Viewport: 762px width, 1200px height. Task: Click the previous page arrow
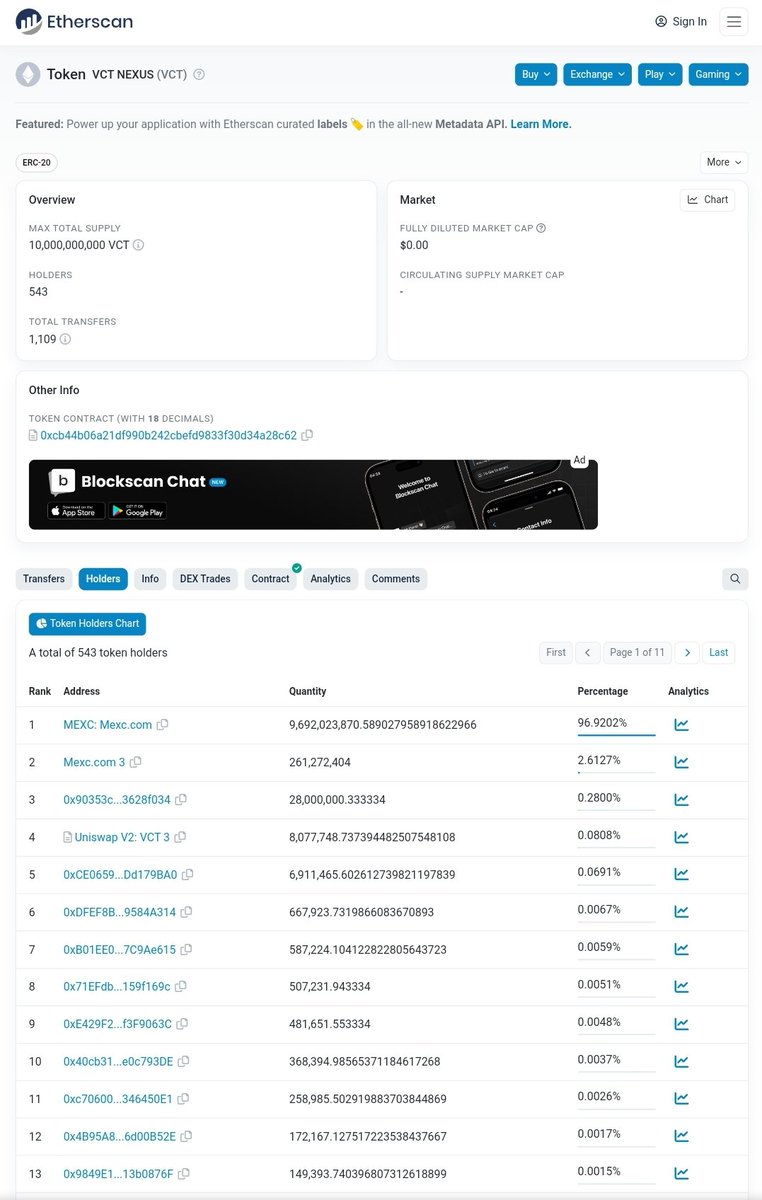[587, 652]
